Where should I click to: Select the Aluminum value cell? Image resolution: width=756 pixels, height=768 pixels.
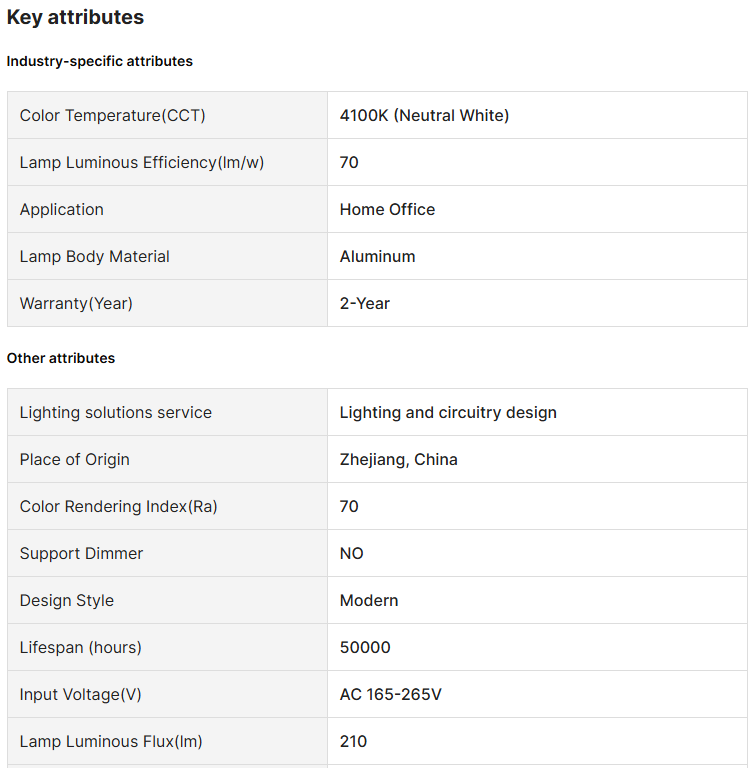[377, 257]
